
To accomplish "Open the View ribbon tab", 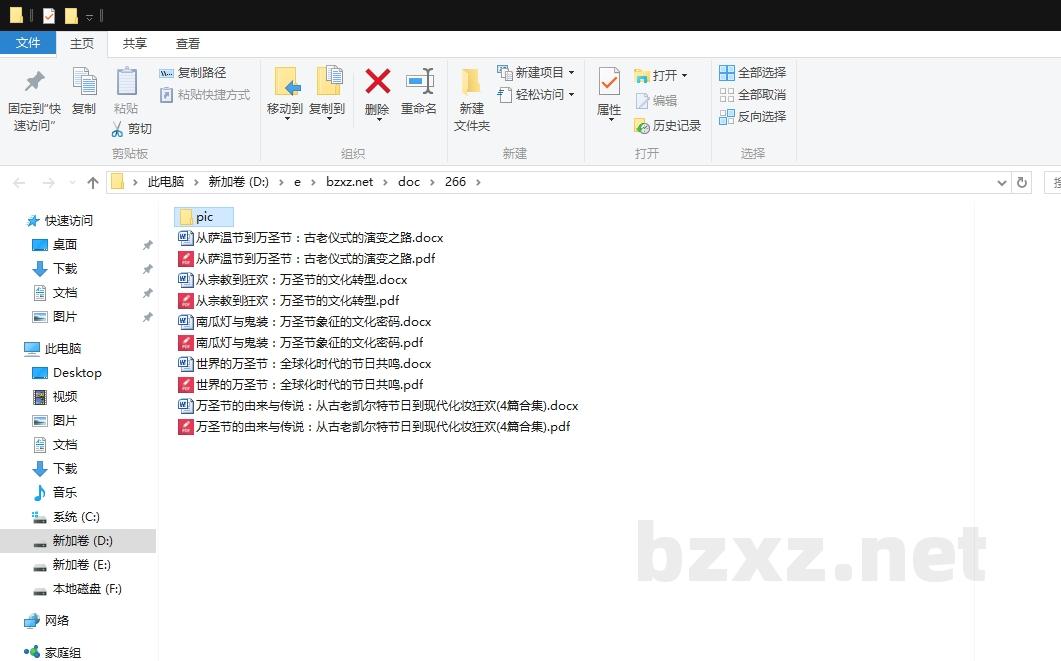I will tap(188, 43).
